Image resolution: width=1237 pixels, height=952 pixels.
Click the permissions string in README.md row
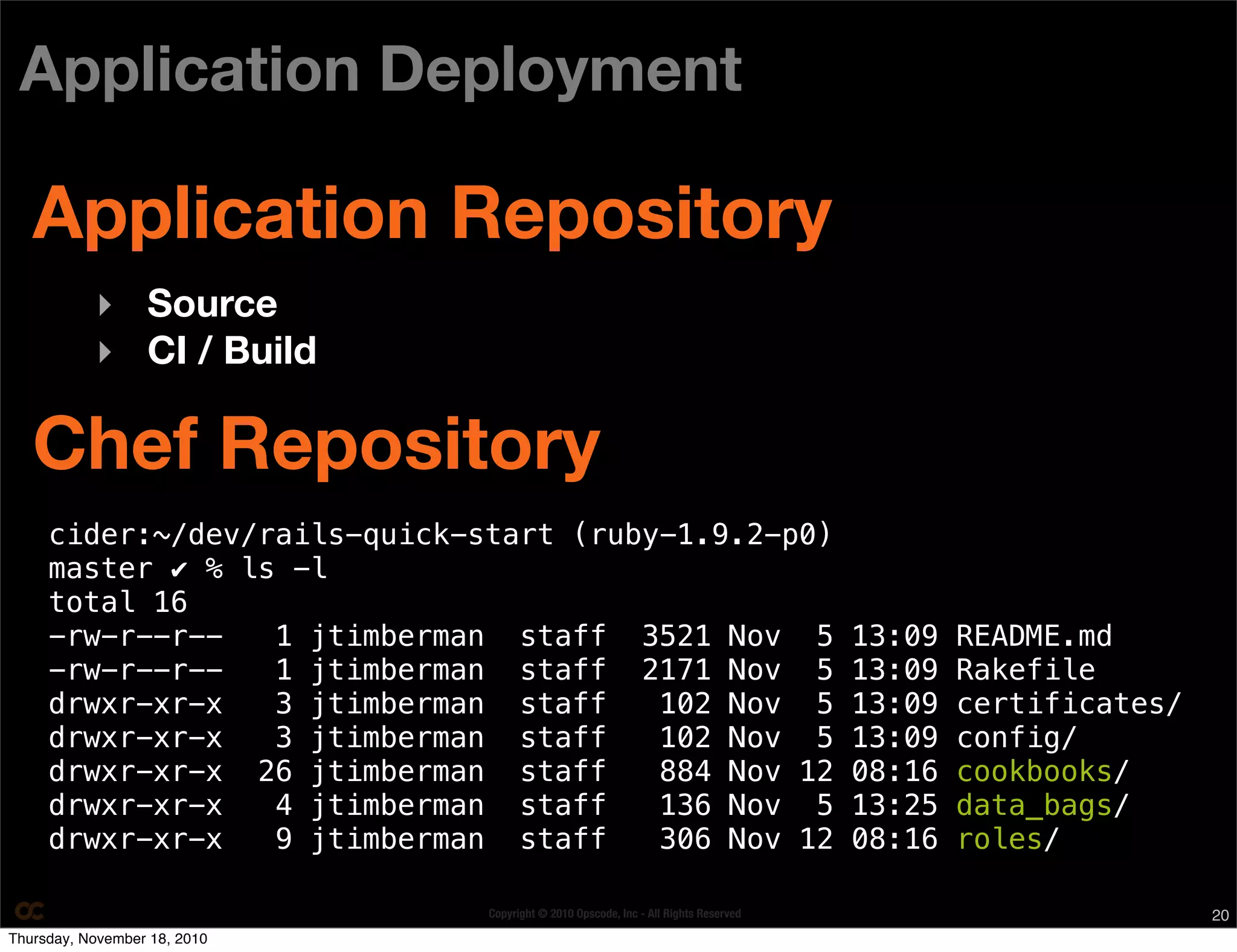click(136, 636)
